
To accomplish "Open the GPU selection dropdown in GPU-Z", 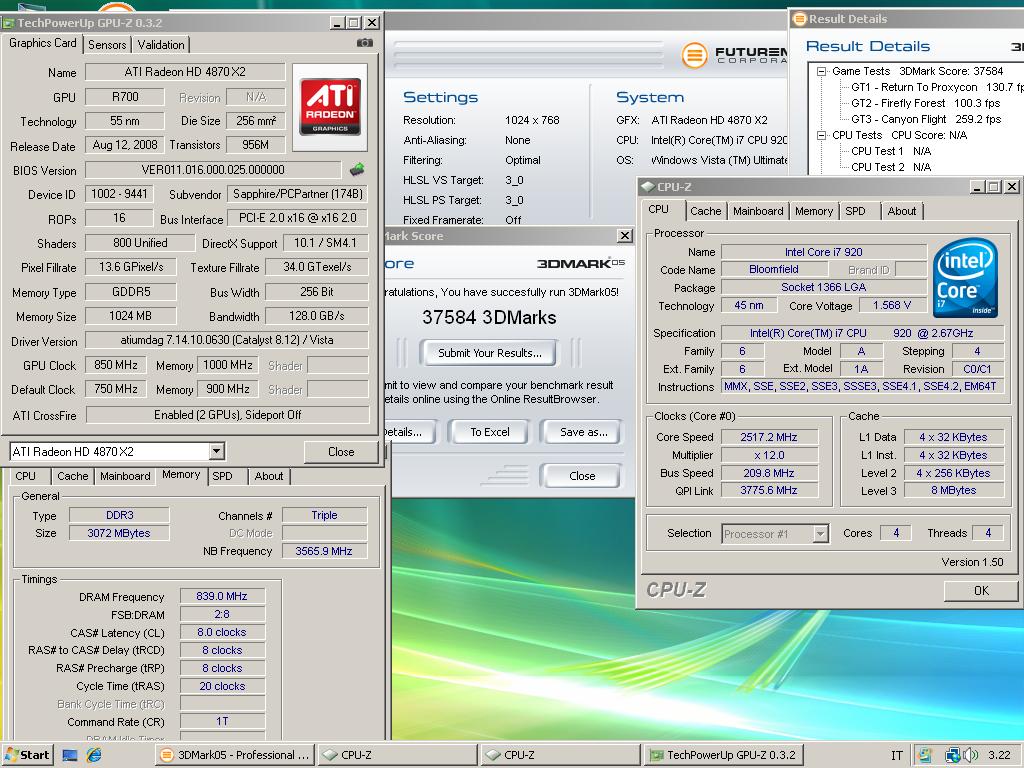I will (217, 451).
